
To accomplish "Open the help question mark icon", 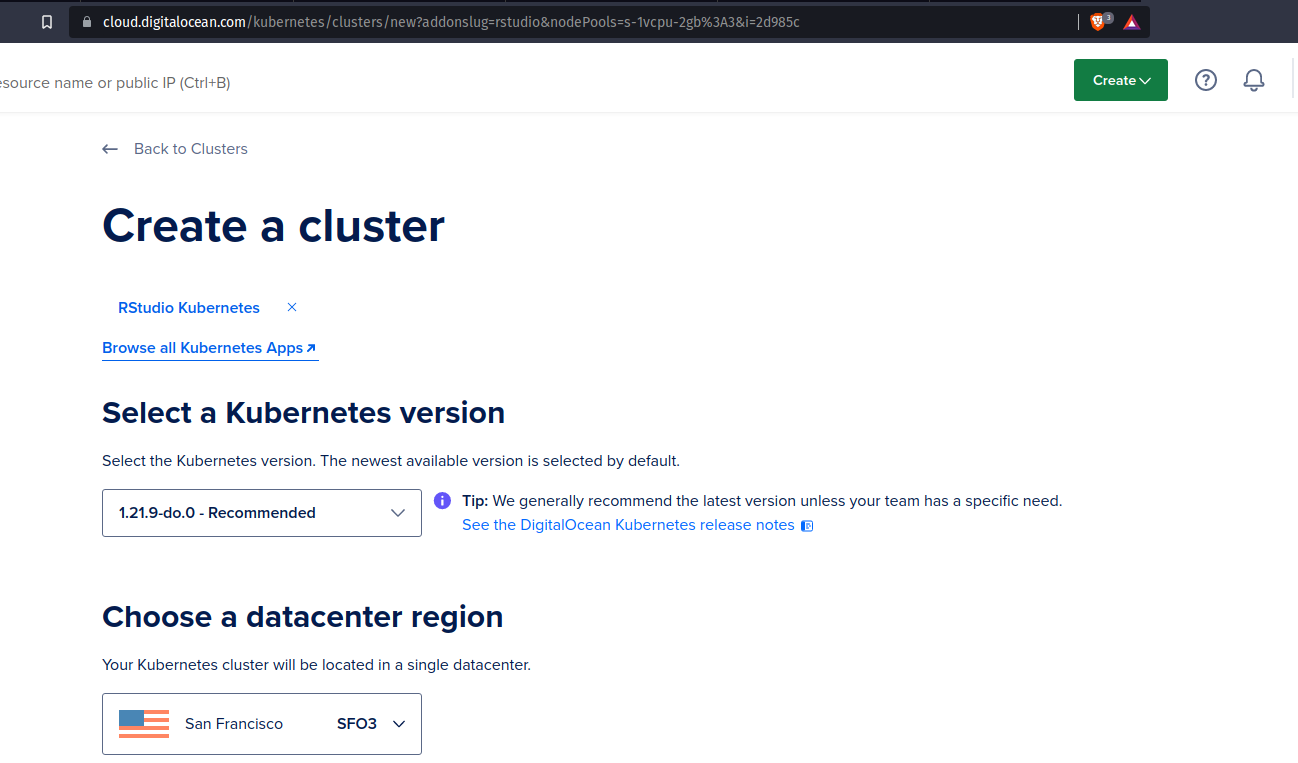I will [1206, 80].
